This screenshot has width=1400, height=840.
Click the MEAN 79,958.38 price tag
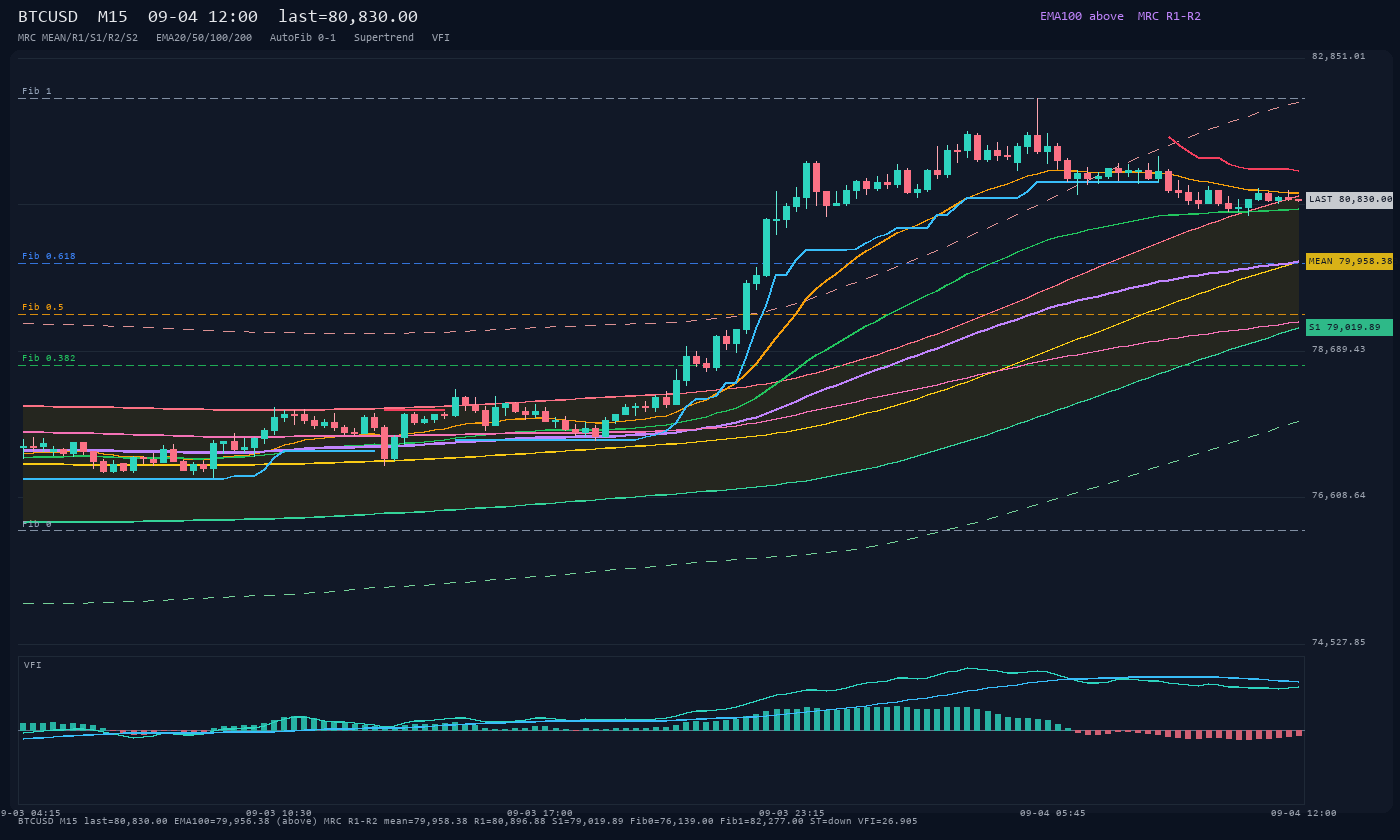1349,261
